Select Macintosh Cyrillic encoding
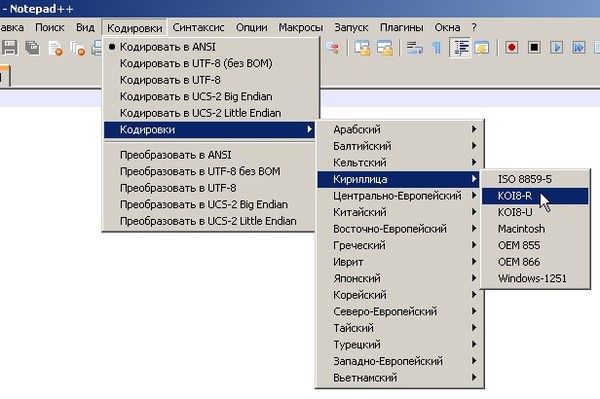 point(535,229)
